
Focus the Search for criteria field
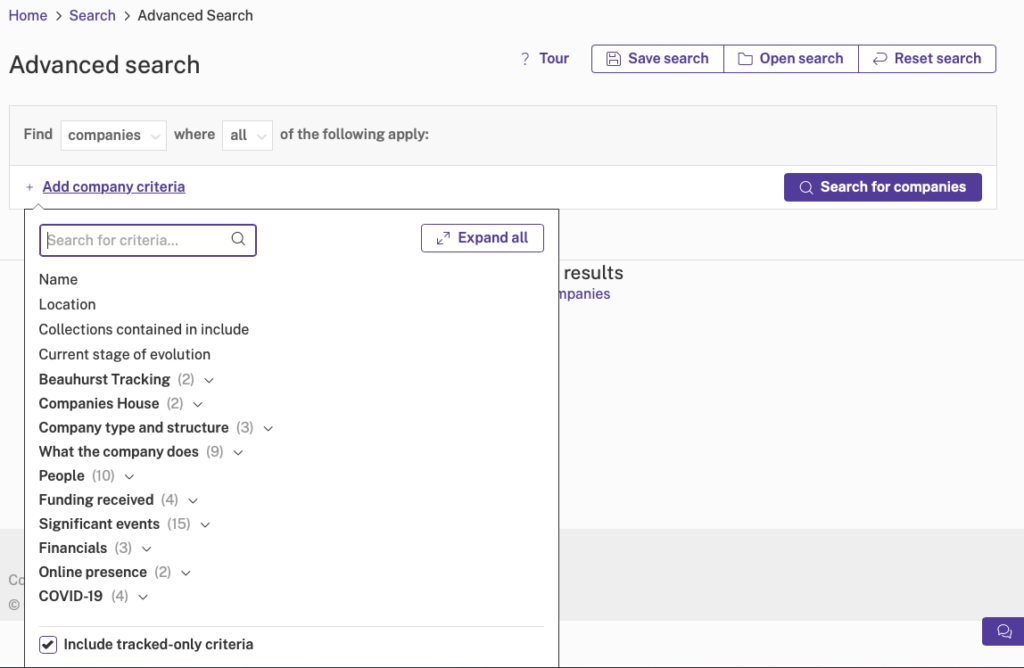point(148,240)
